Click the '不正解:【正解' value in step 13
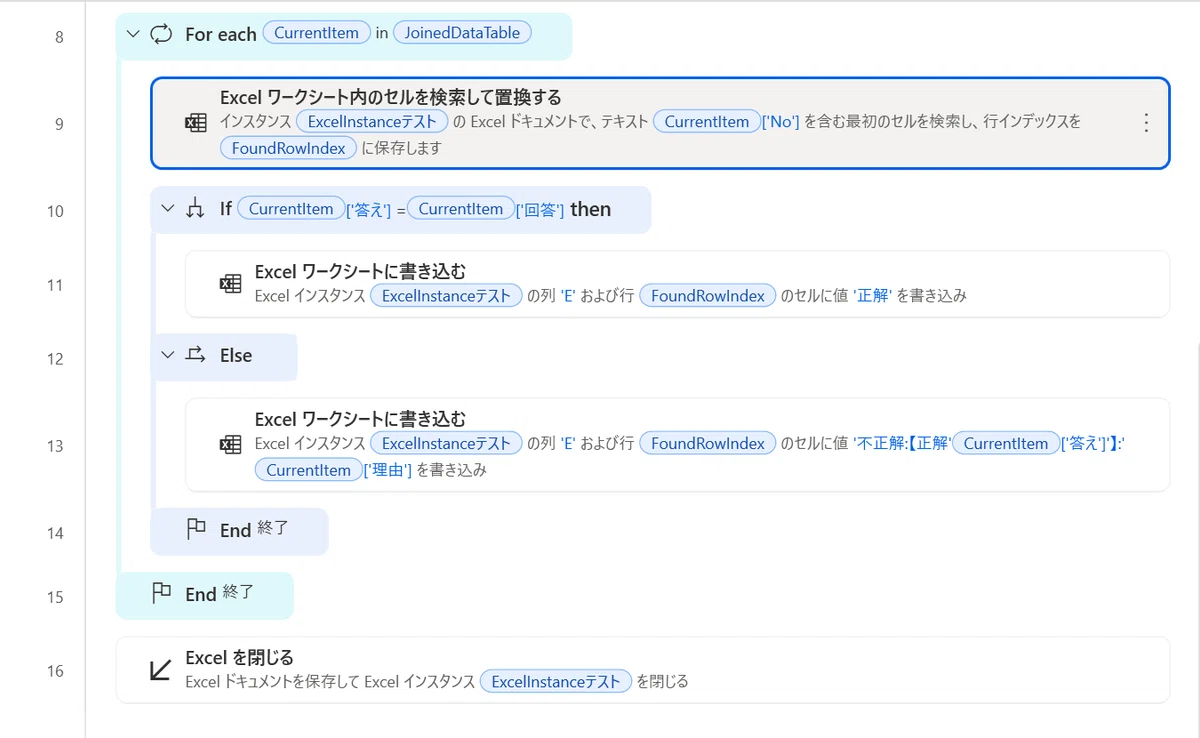This screenshot has height=738, width=1200. click(x=902, y=444)
